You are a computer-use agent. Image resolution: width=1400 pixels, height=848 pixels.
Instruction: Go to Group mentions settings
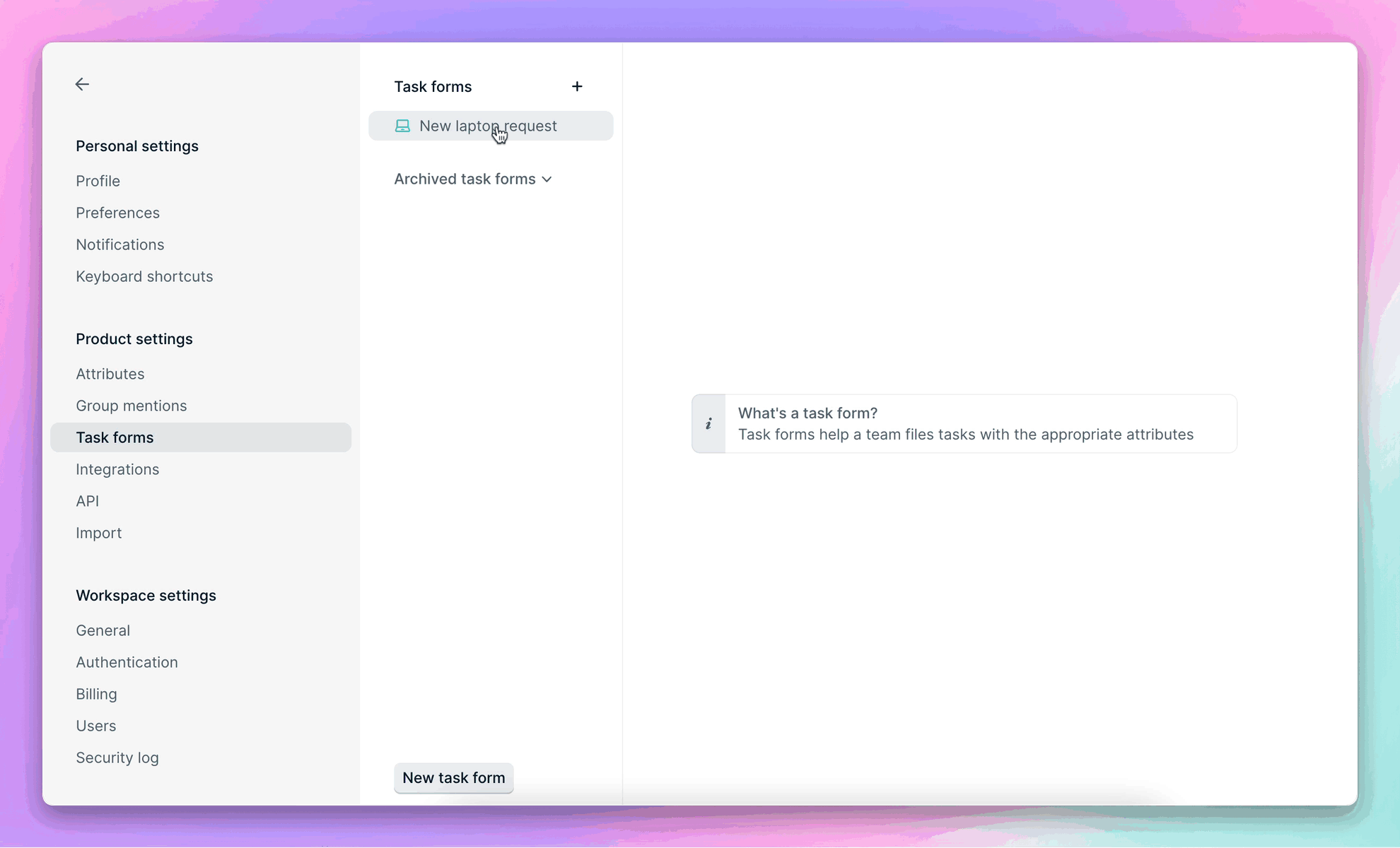[x=132, y=406]
